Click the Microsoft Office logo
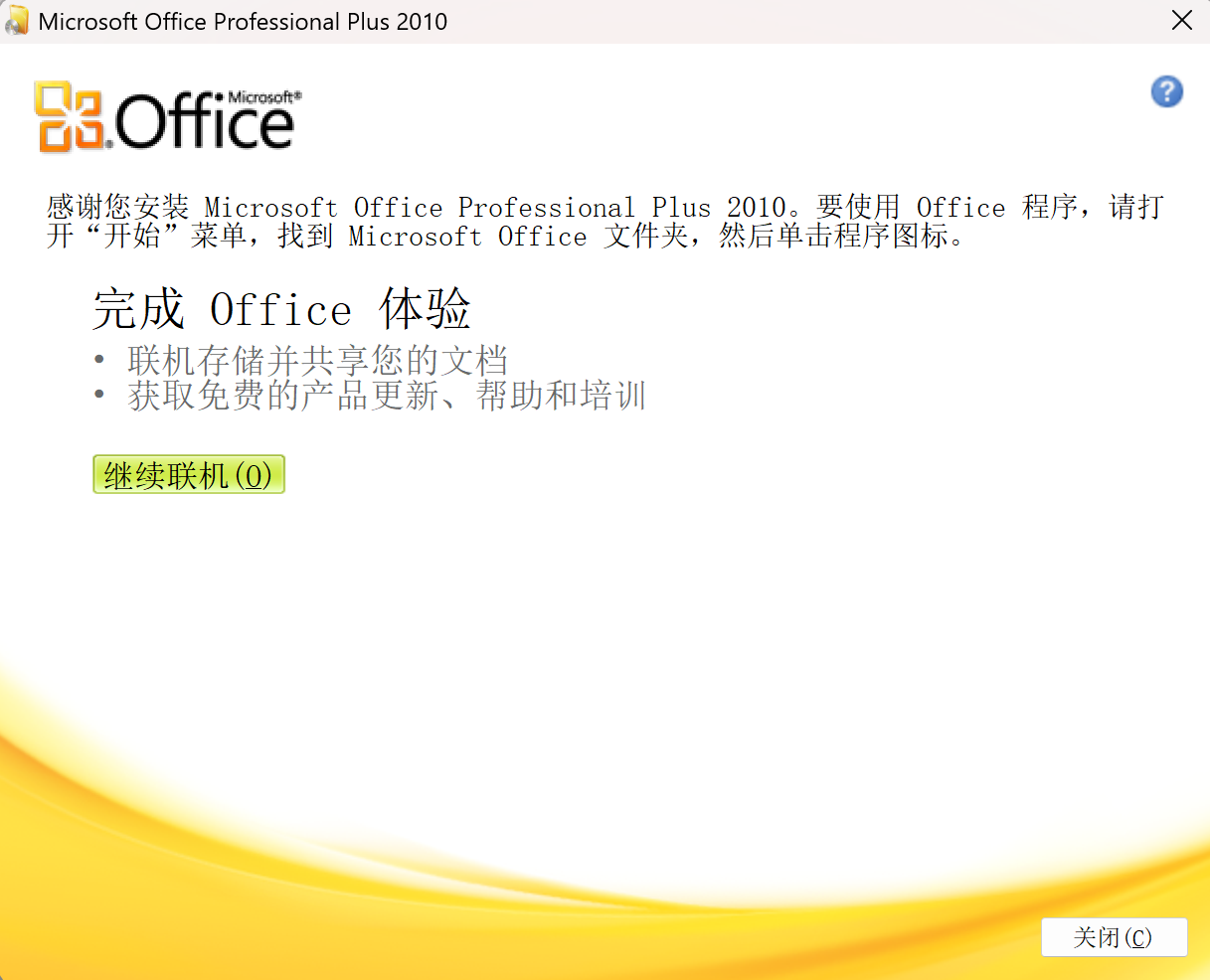The height and width of the screenshot is (980, 1210). [167, 117]
